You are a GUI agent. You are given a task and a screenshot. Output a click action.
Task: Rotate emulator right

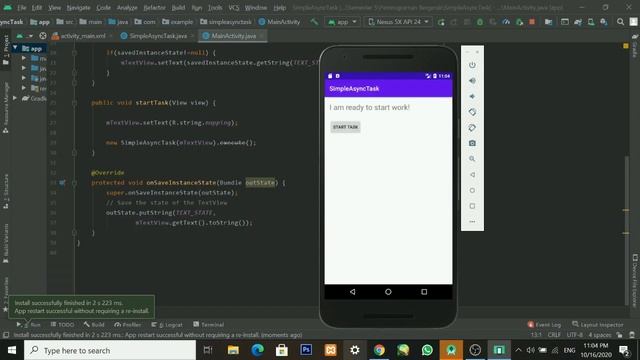coord(472,128)
